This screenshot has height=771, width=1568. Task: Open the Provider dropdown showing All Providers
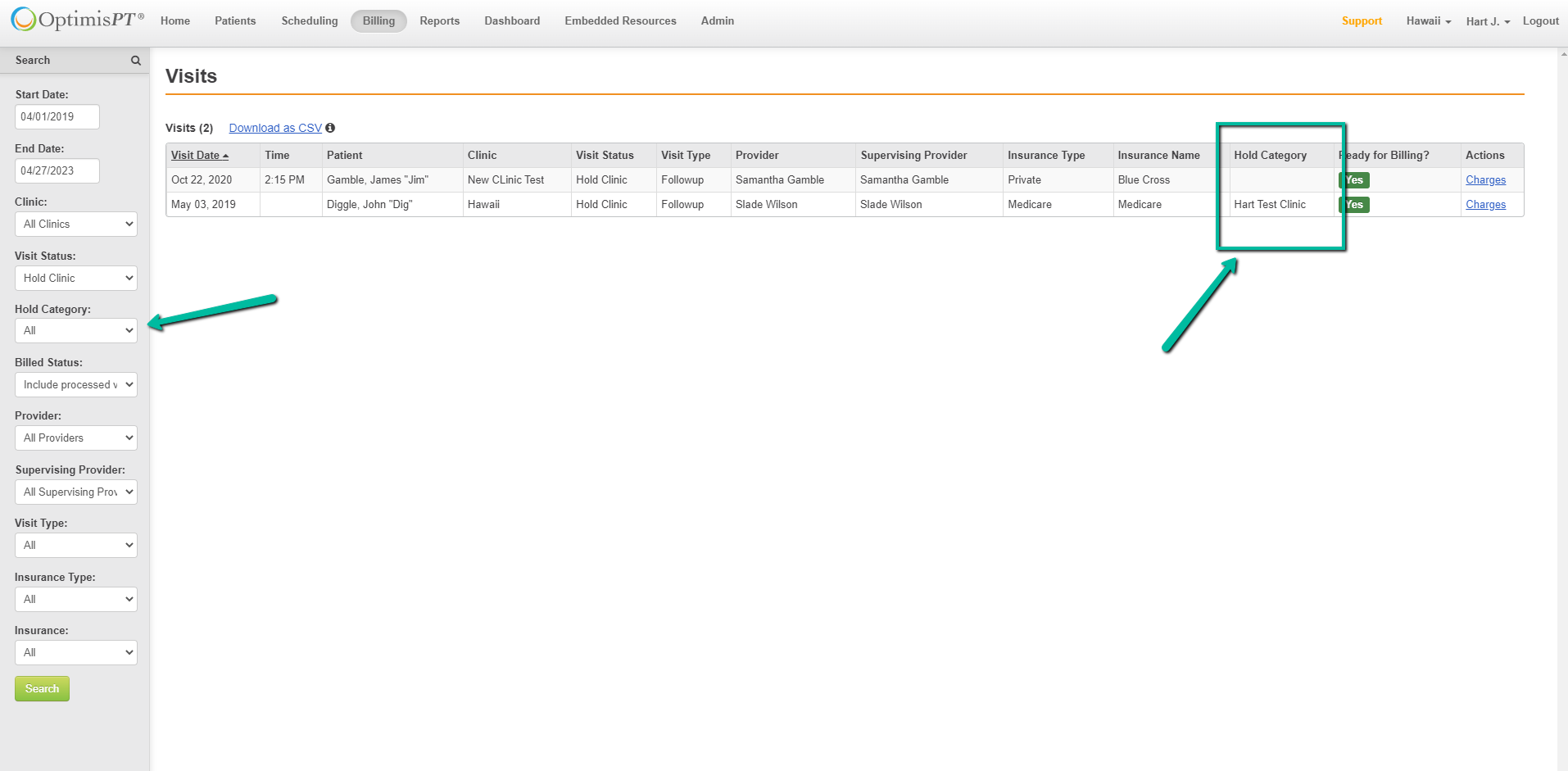click(x=75, y=438)
